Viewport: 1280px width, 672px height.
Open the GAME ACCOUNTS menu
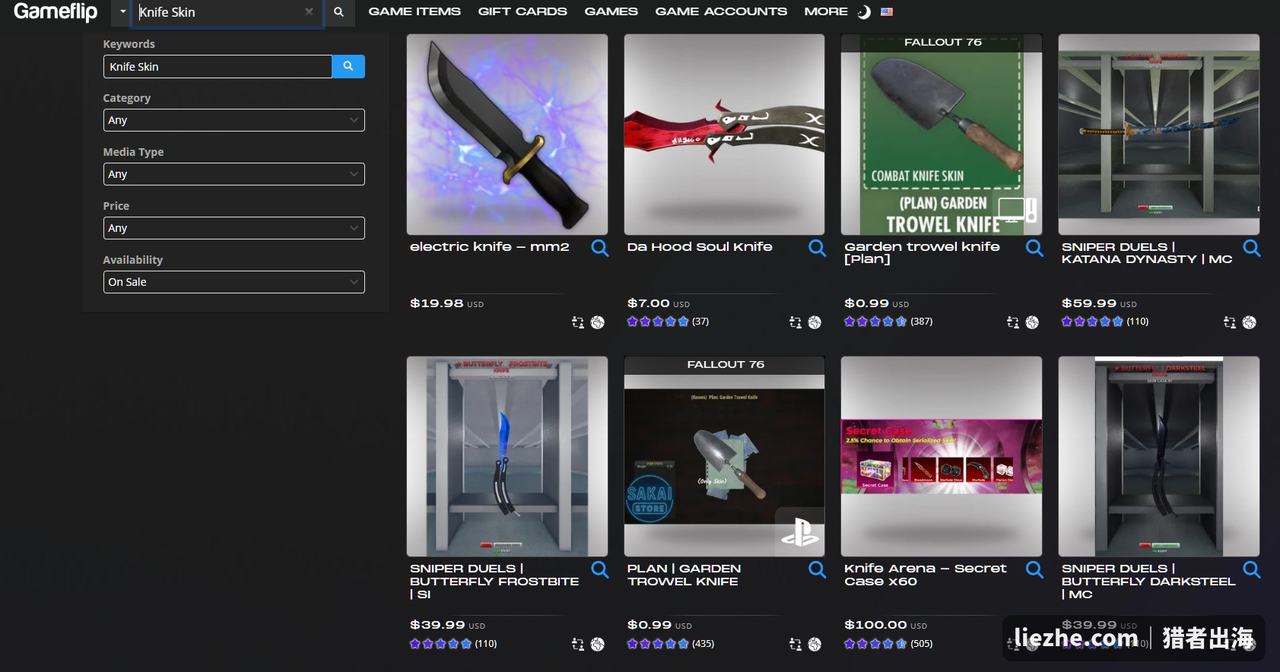[721, 12]
